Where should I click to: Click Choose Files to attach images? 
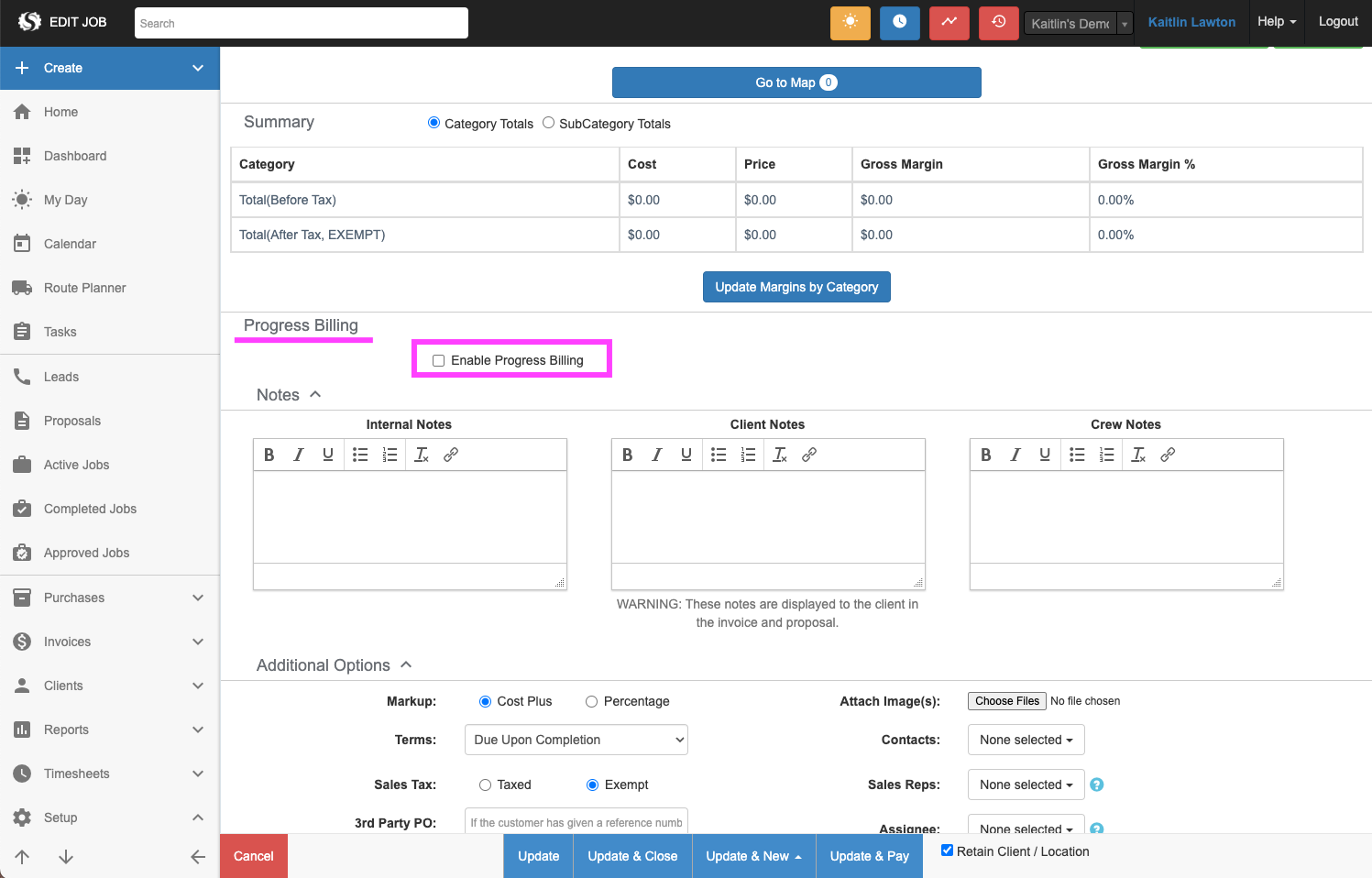click(1006, 701)
